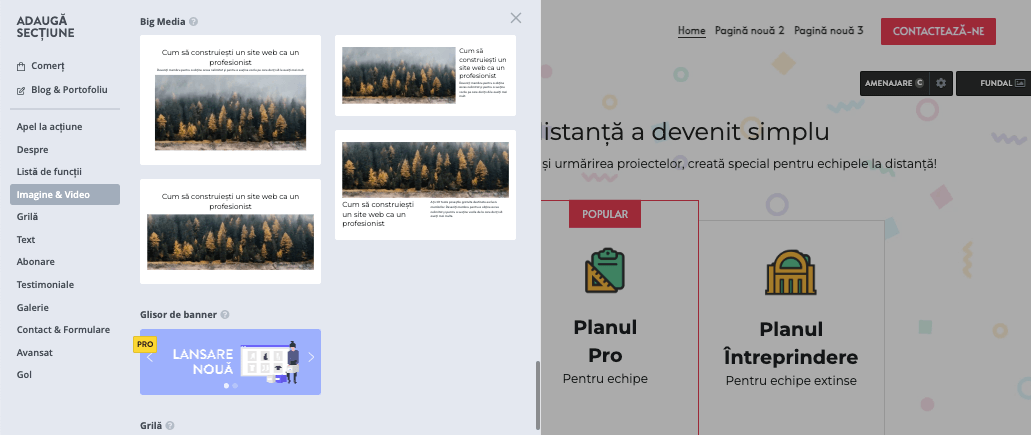Click the Planul Pro heading
1031x435 pixels.
tap(605, 341)
